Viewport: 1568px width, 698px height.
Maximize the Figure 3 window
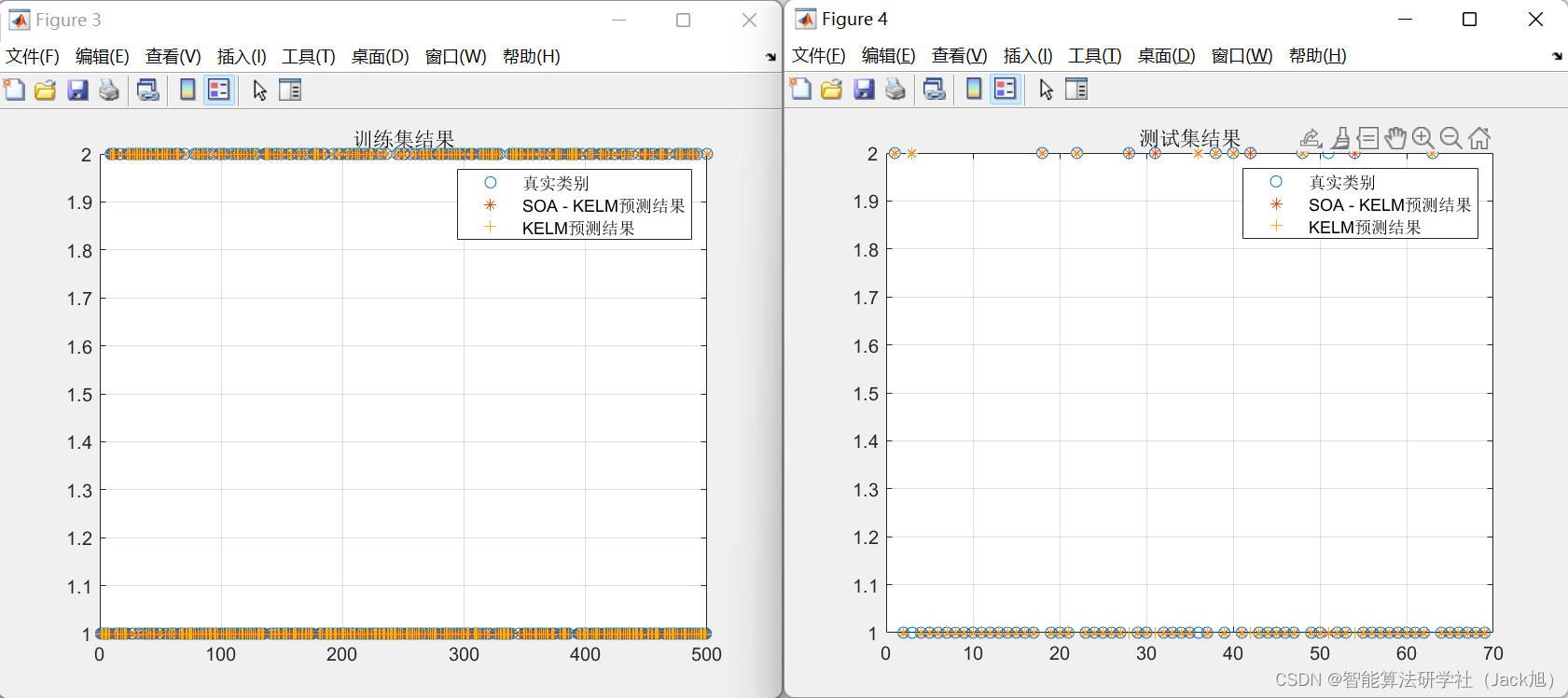tap(683, 20)
